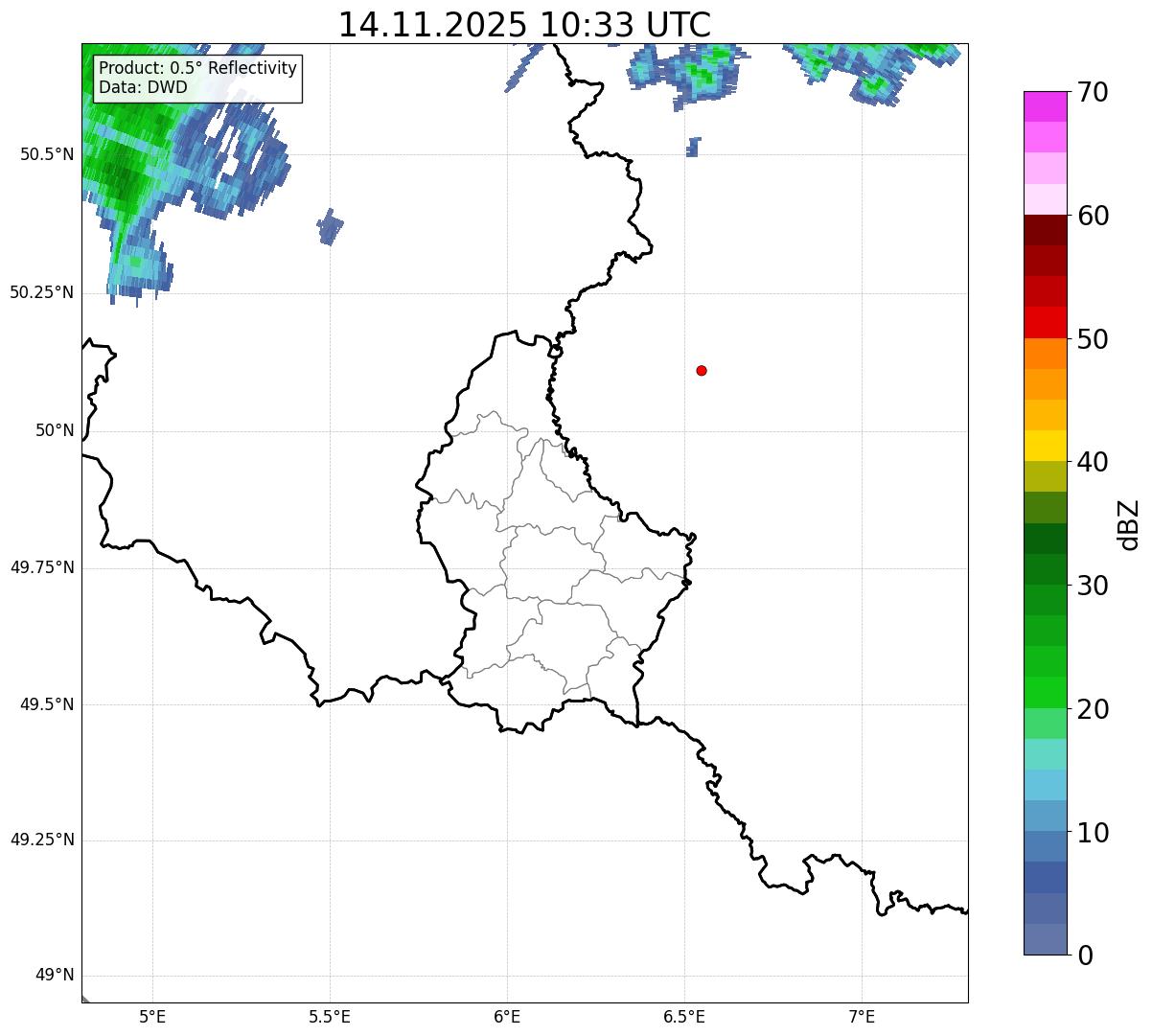Click the small isolated blue echo near 5.5°E

(x=330, y=227)
